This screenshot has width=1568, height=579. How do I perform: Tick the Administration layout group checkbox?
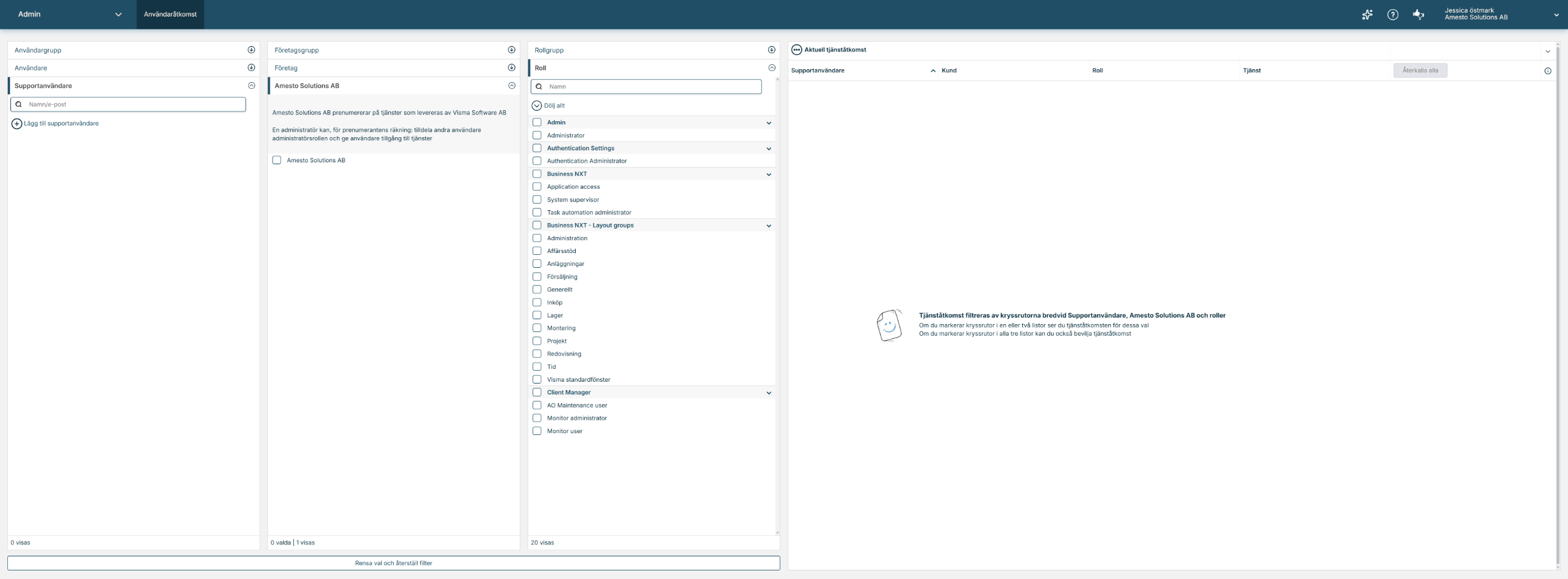537,238
